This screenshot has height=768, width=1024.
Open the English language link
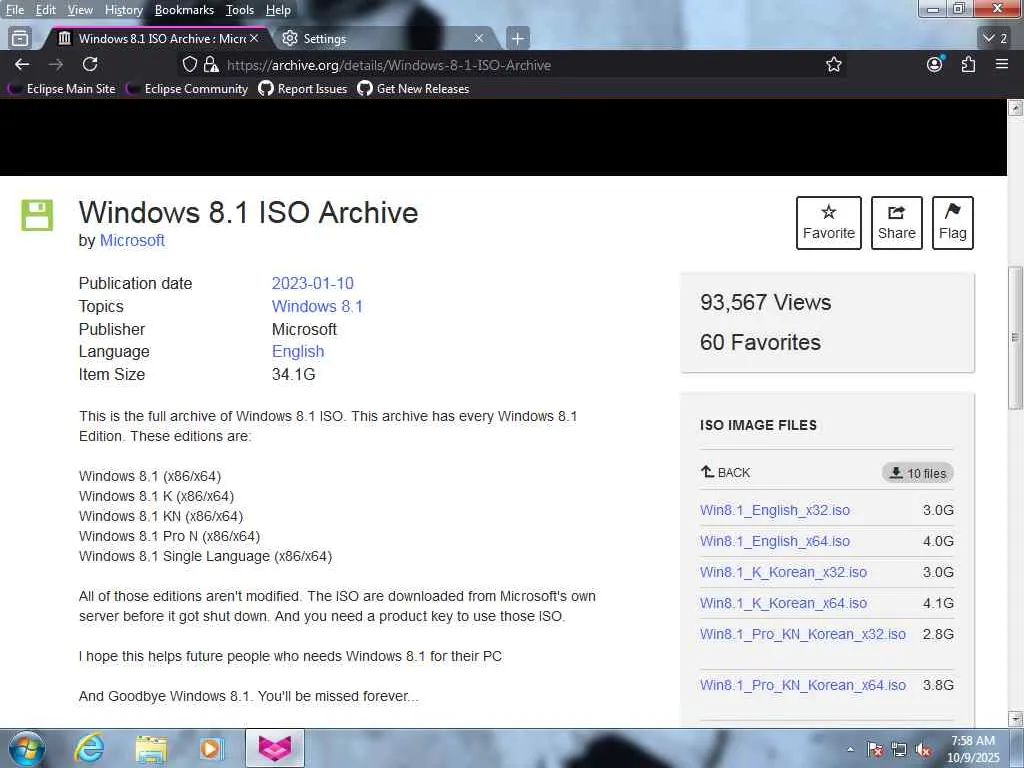[x=298, y=351]
